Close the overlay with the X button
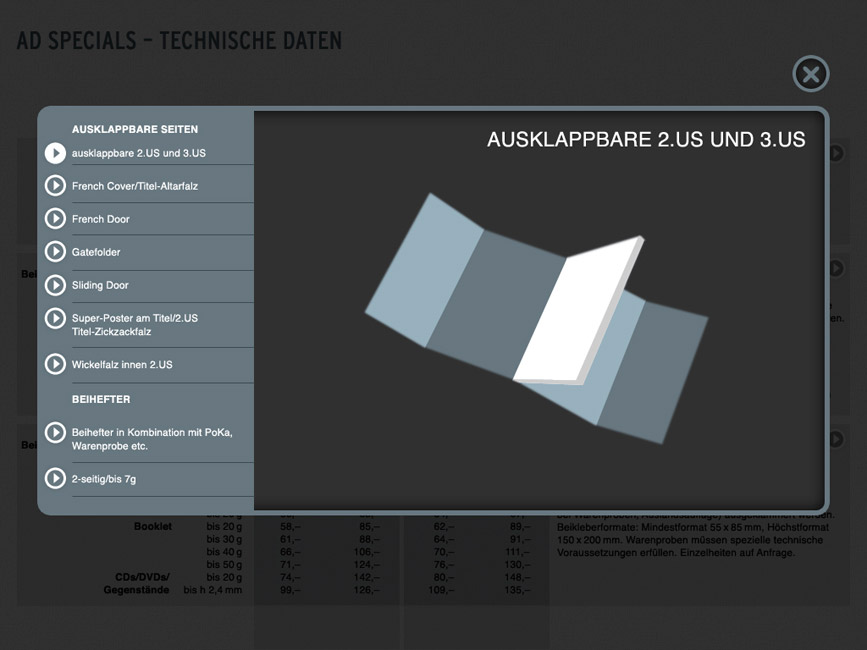 pos(811,74)
